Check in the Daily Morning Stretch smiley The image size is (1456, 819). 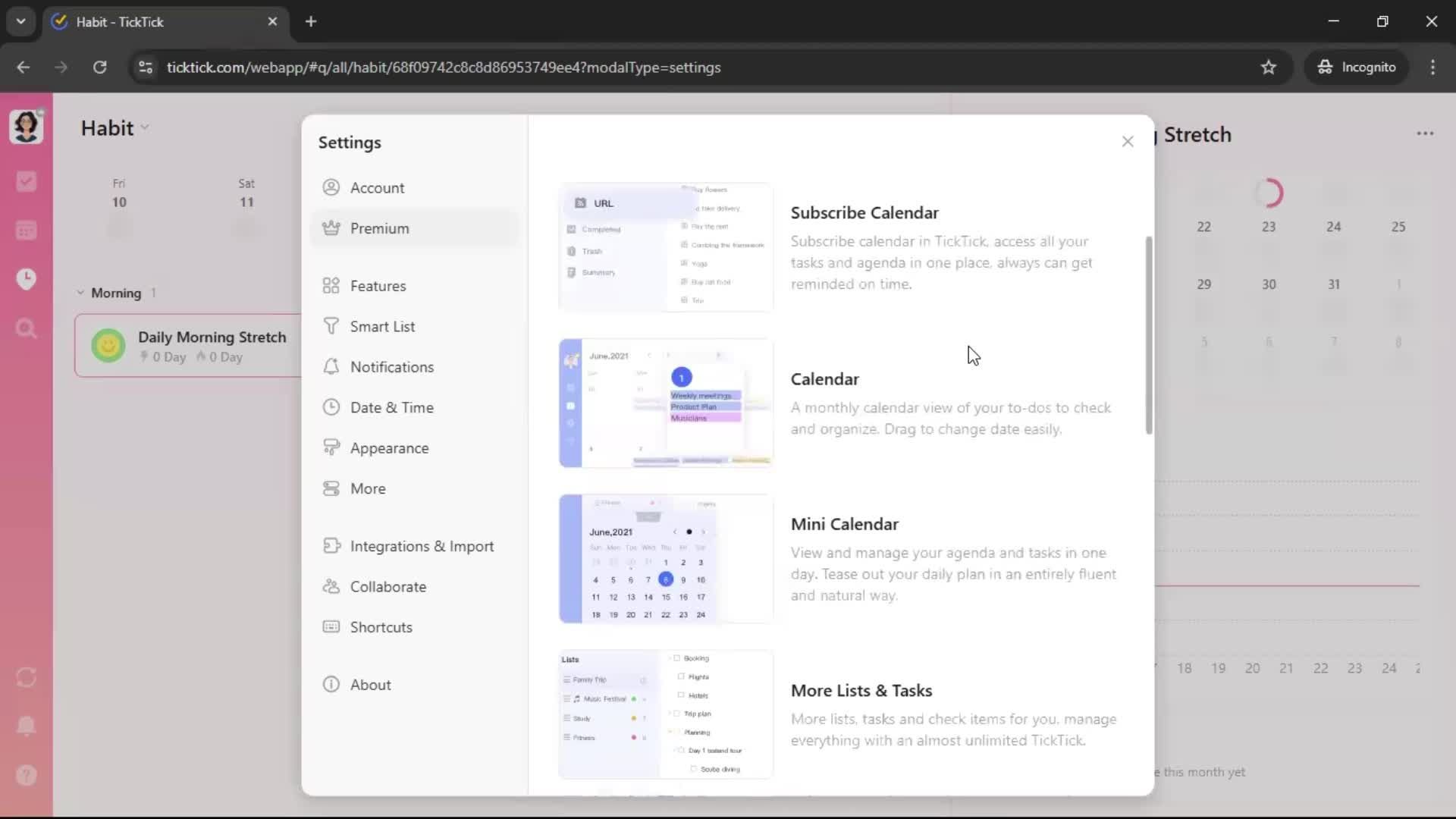click(108, 346)
